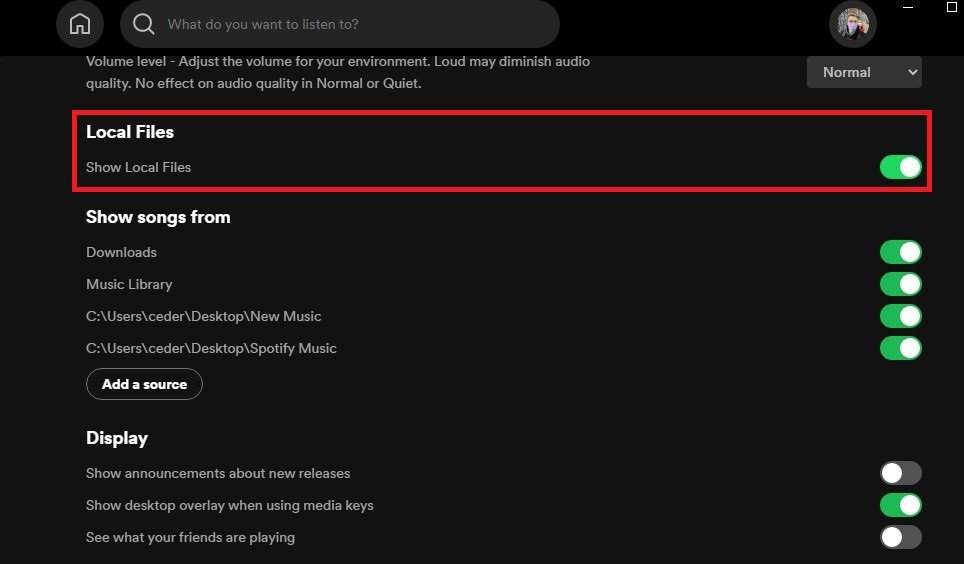Click the Local Files section heading

[x=130, y=132]
